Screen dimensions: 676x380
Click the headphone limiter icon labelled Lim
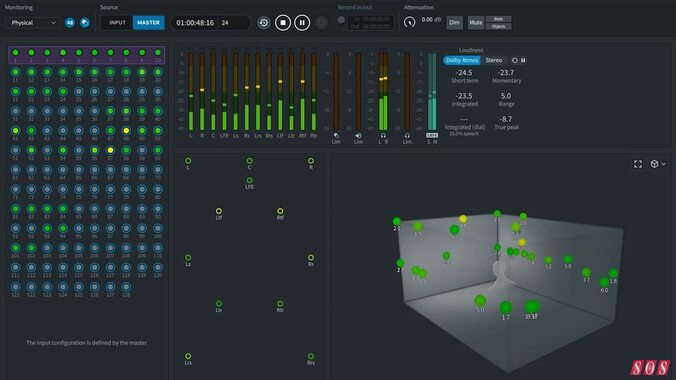pyautogui.click(x=407, y=135)
